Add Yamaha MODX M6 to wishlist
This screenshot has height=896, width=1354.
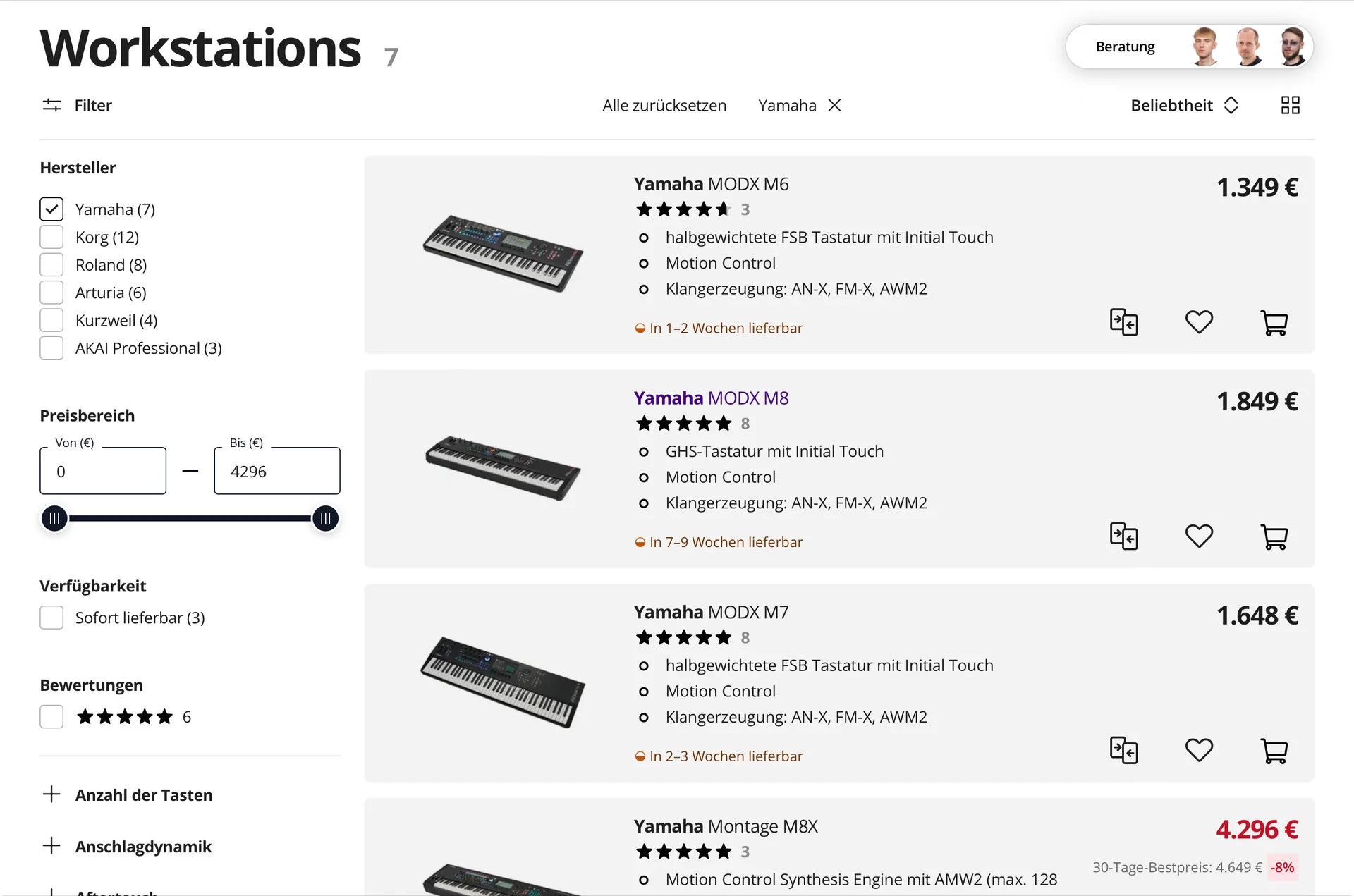click(x=1199, y=323)
